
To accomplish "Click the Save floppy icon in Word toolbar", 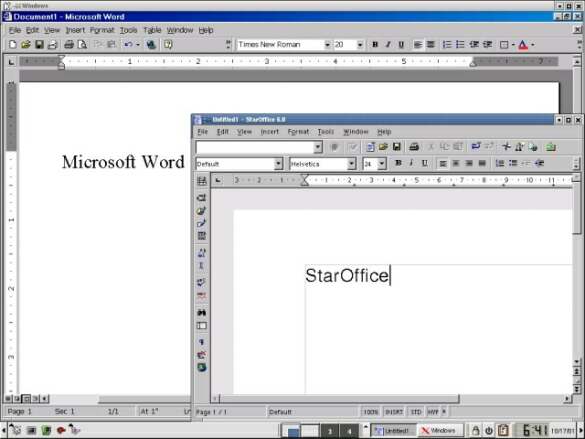I will [39, 45].
